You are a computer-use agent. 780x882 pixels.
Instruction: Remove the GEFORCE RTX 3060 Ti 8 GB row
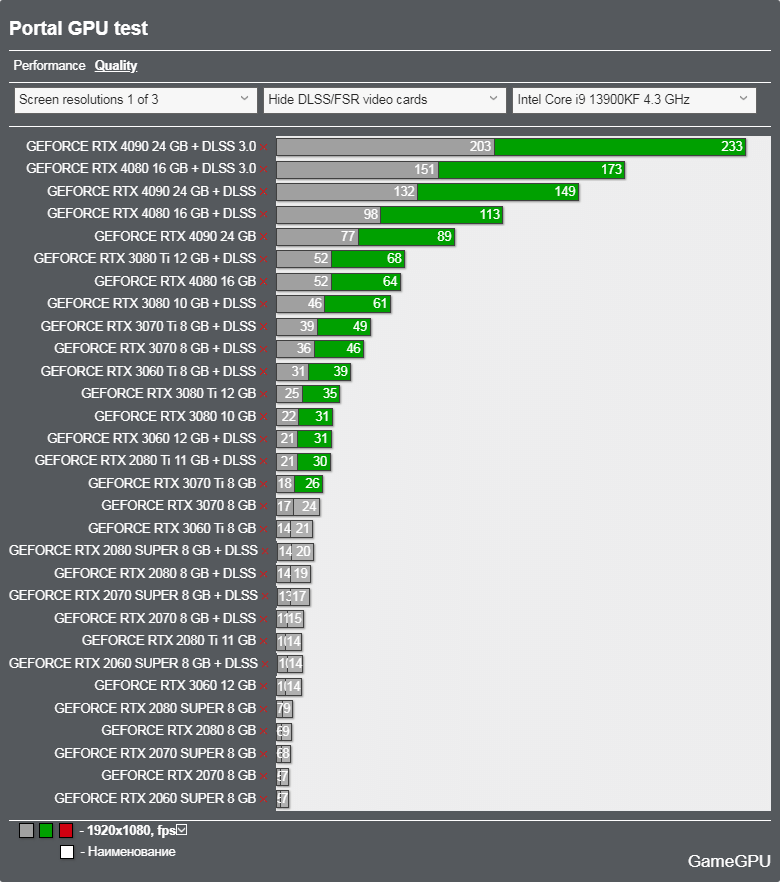point(264,529)
